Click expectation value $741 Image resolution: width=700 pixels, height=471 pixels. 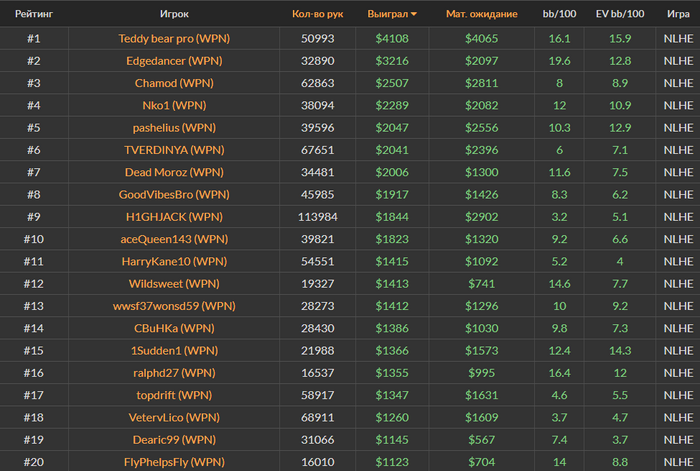482,284
